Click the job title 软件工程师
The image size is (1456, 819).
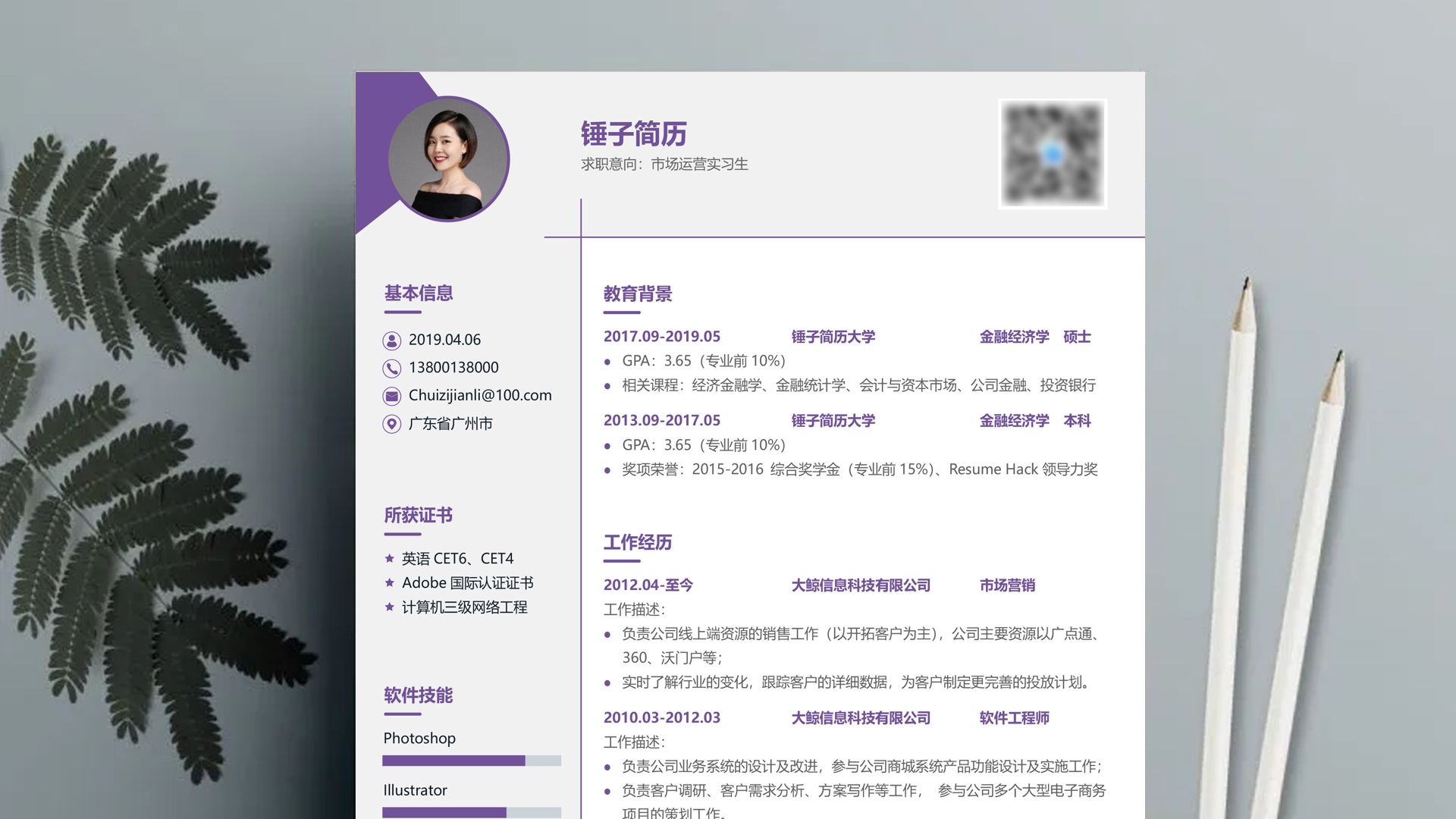coord(1014,717)
